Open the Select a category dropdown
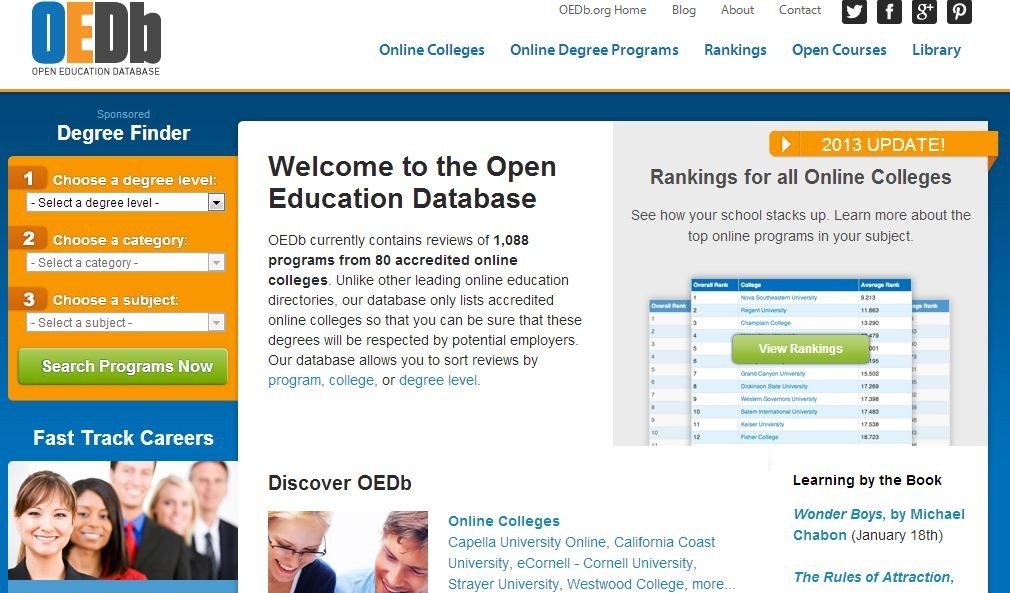1010x593 pixels. [126, 263]
